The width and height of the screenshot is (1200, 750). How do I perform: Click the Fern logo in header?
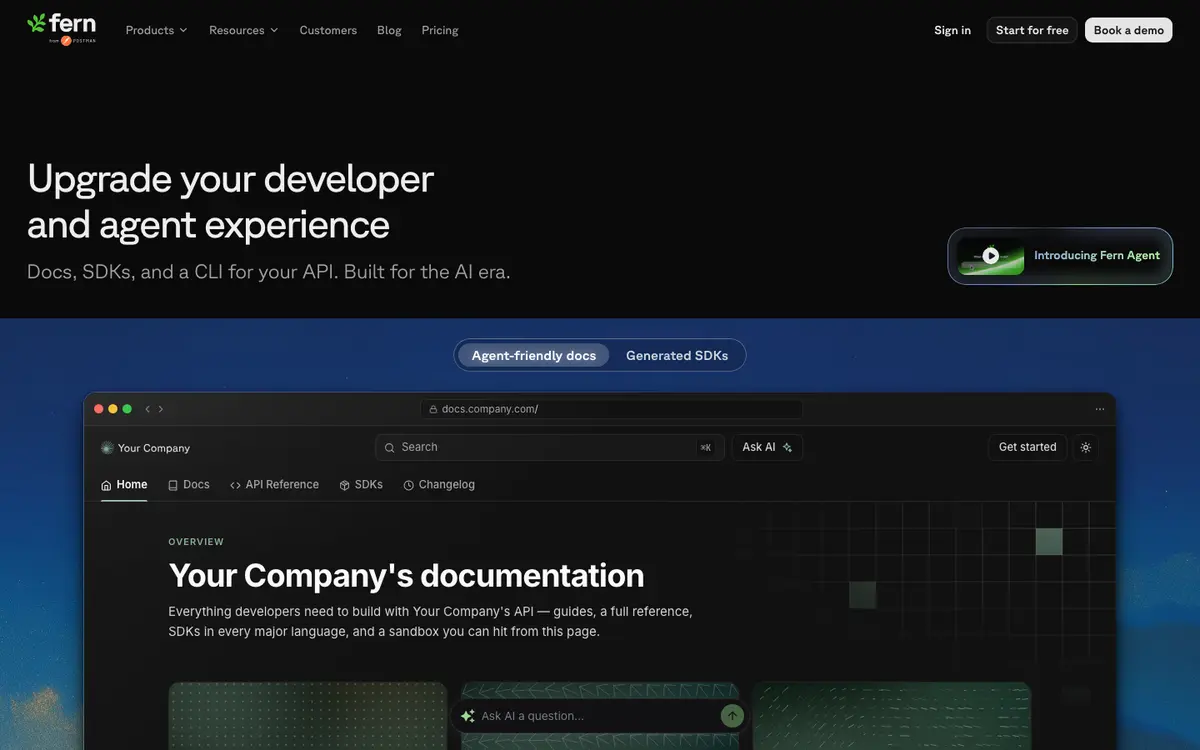[x=61, y=29]
